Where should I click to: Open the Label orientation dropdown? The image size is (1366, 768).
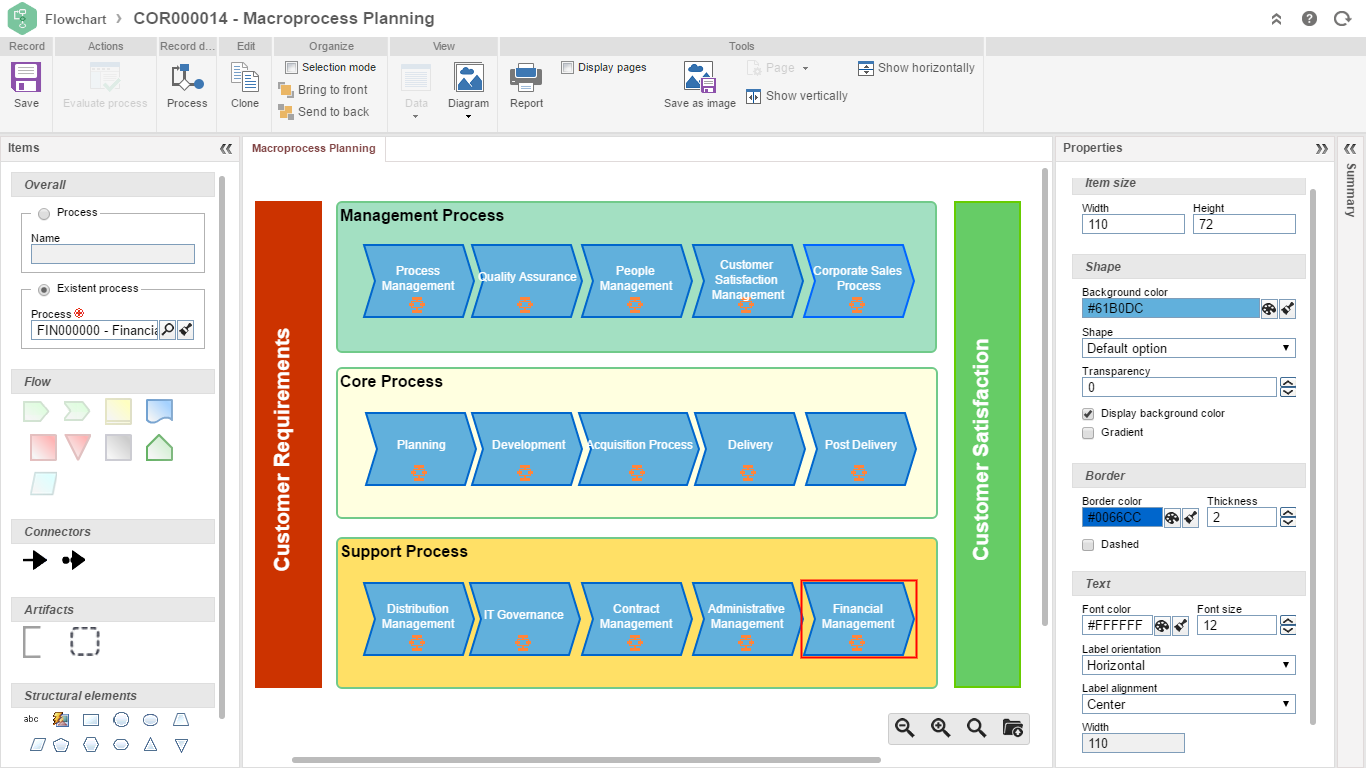1188,665
